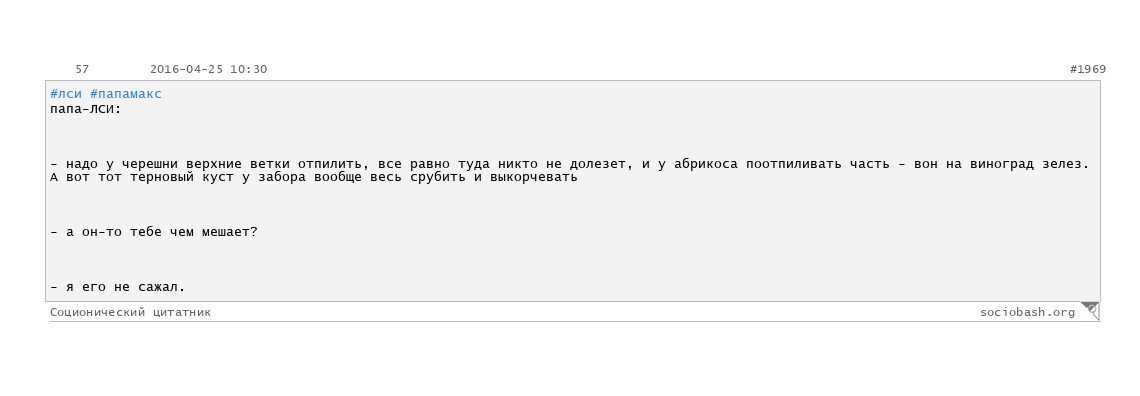The image size is (1140, 396).
Task: Click the word 'виноград' in the quote
Action: [1001, 164]
